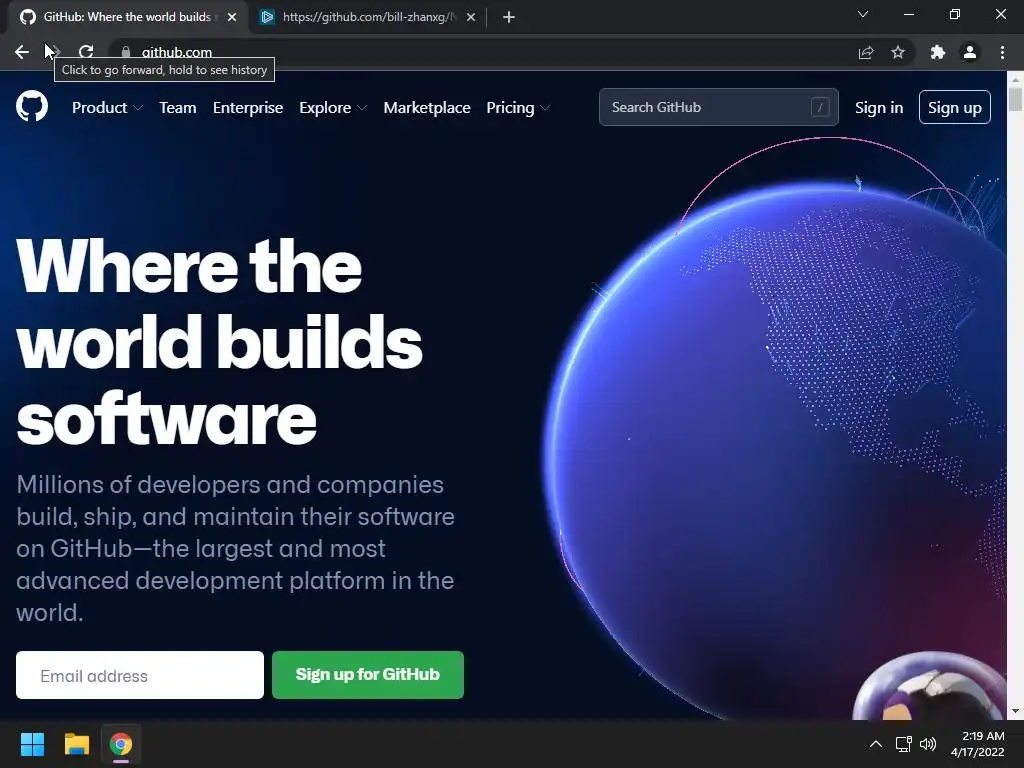Expand the Explore dropdown menu

coord(333,108)
